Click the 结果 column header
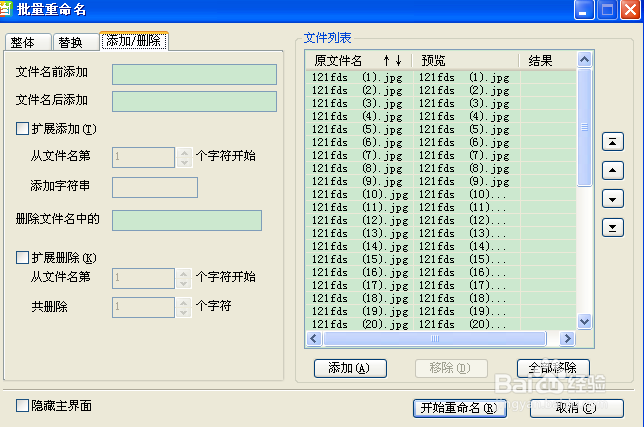 point(547,61)
